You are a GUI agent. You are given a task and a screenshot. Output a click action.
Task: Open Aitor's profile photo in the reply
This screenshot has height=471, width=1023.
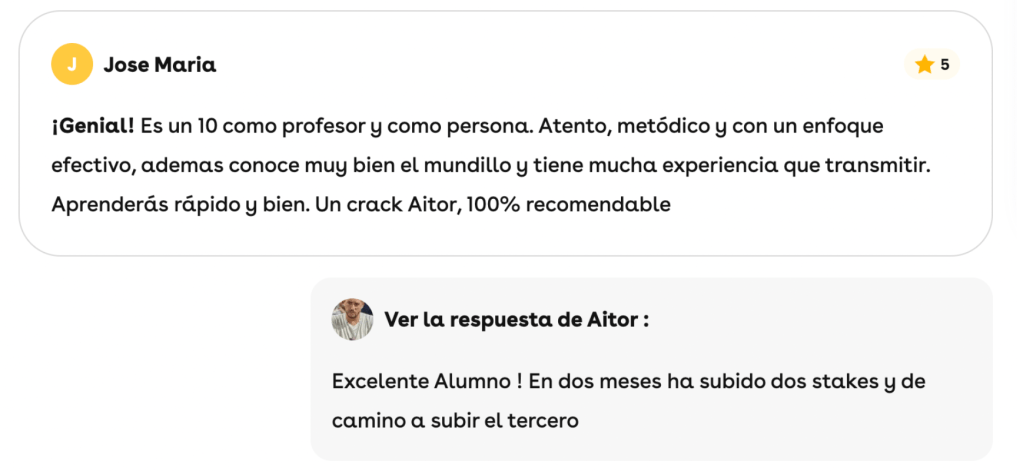click(352, 320)
